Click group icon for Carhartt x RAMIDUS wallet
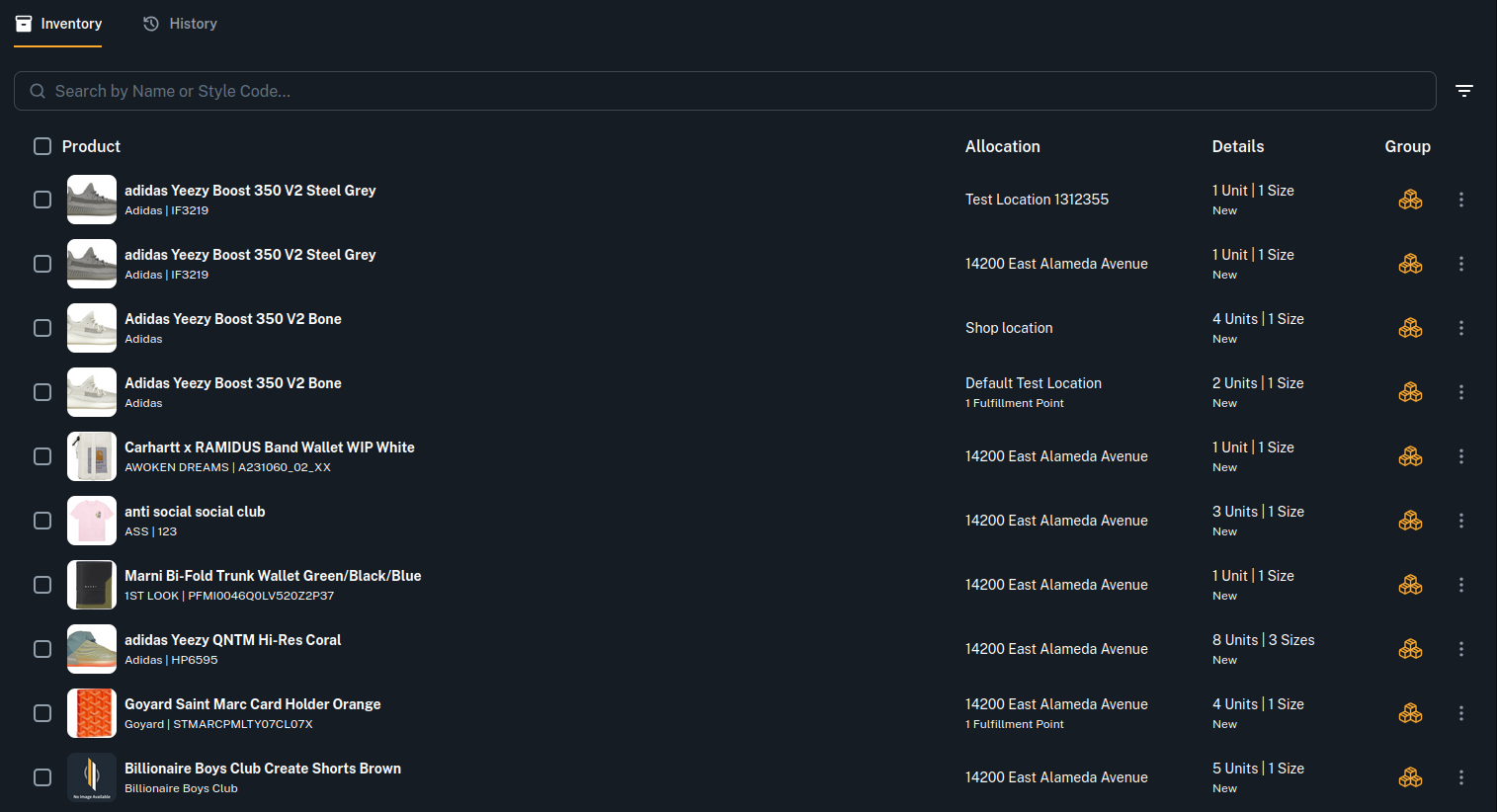 1410,456
